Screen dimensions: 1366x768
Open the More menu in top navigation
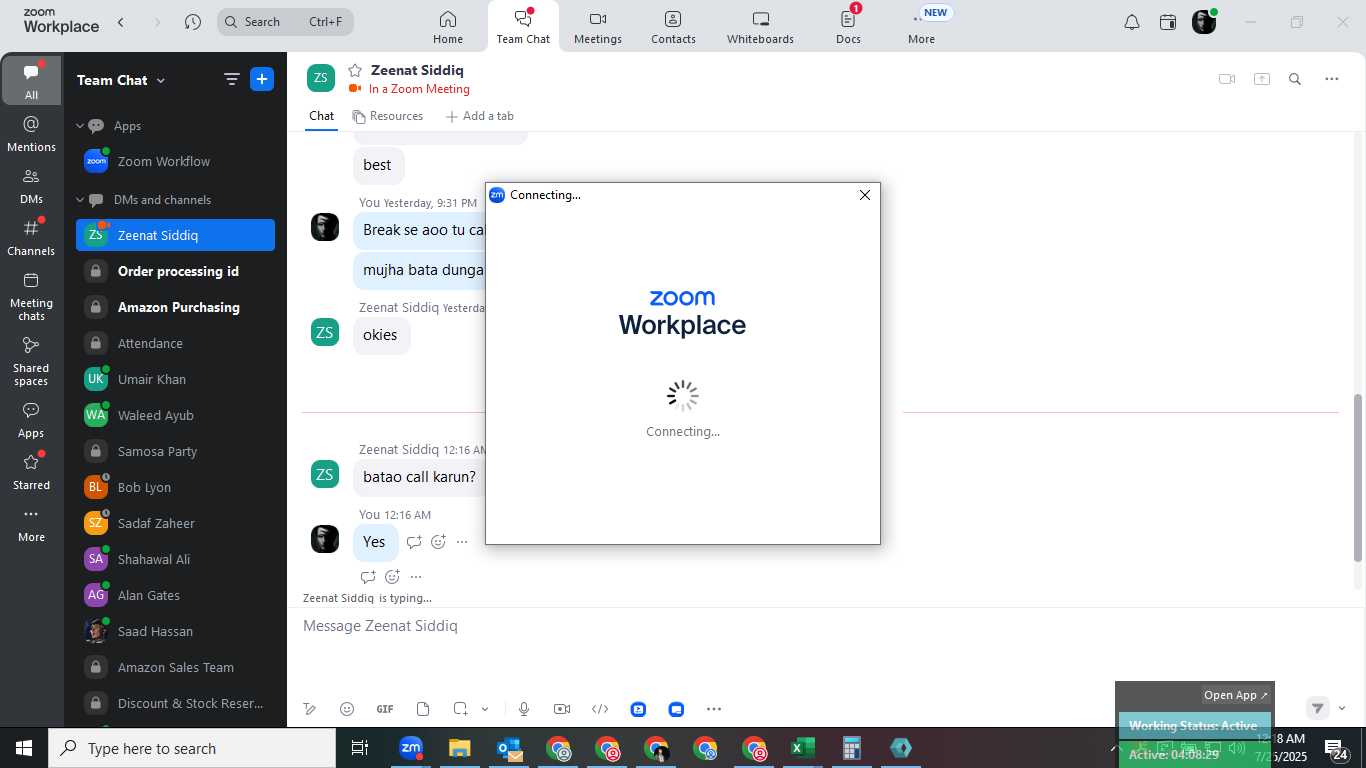pyautogui.click(x=921, y=27)
